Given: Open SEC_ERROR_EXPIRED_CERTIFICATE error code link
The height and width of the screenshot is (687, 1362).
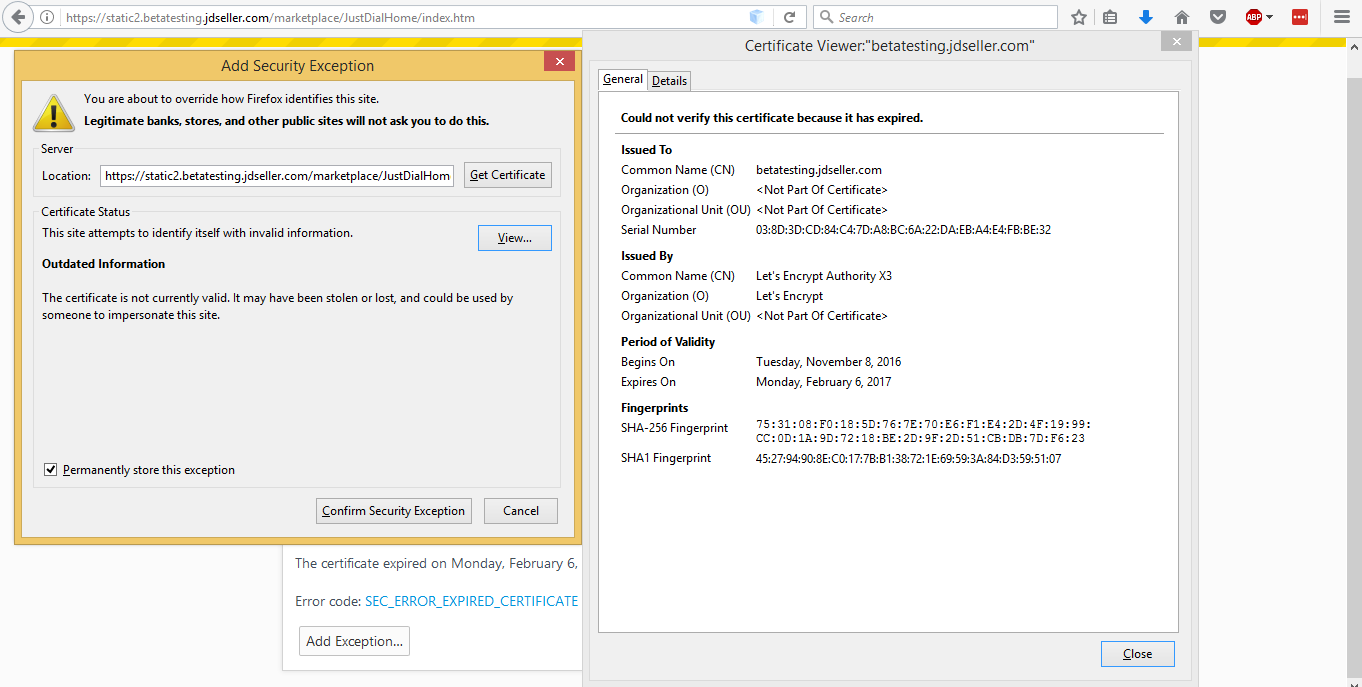Looking at the screenshot, I should tap(471, 601).
